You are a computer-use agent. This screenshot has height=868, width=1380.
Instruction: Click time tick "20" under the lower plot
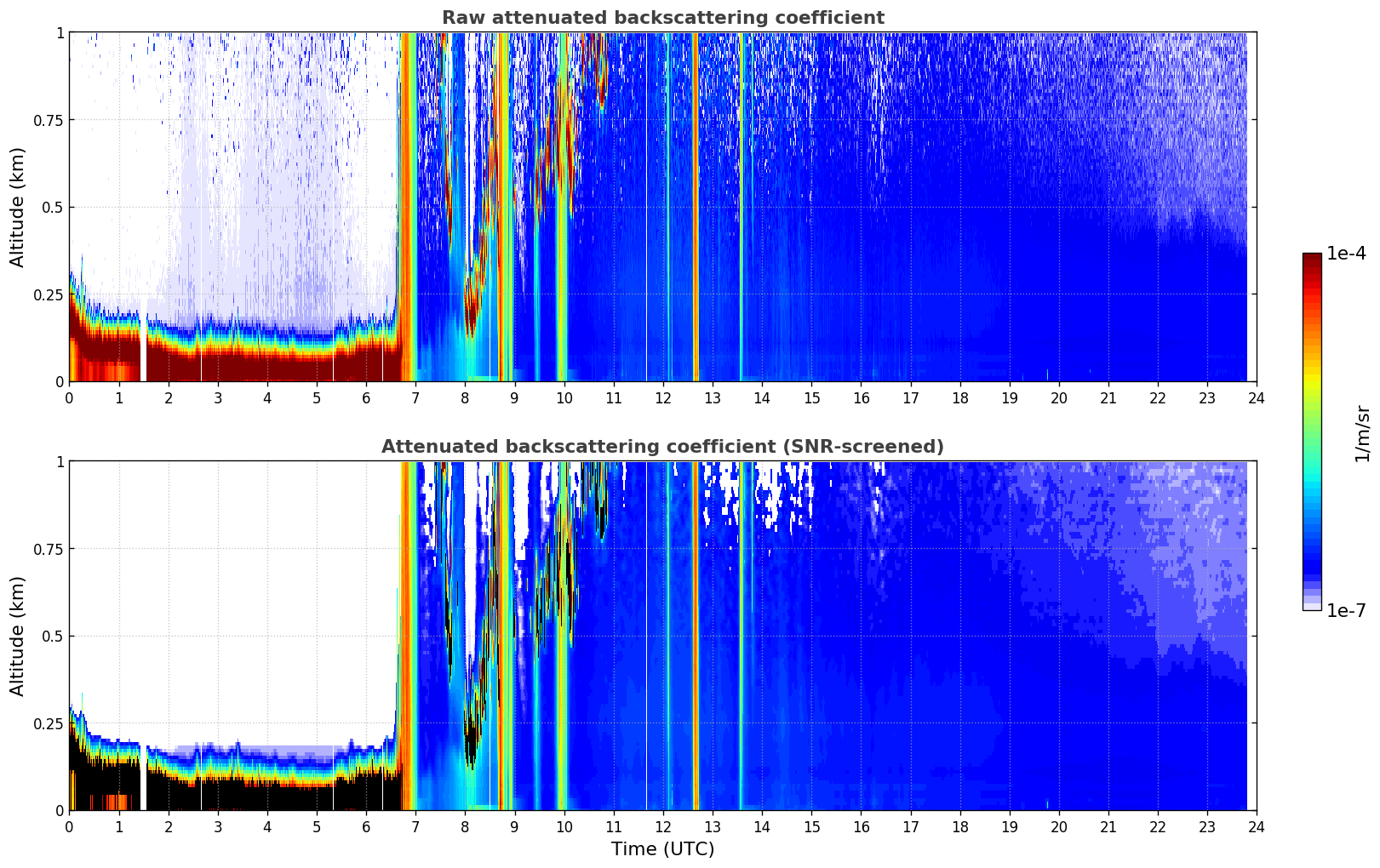pyautogui.click(x=1059, y=826)
